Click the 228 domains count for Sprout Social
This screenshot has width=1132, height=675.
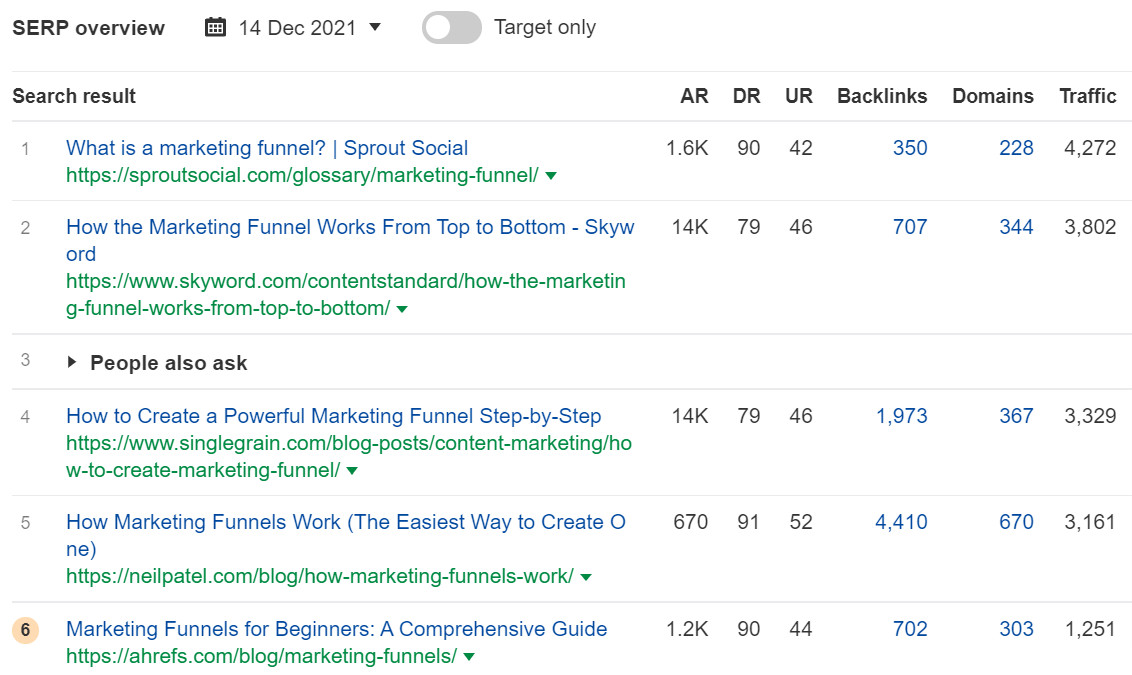(x=1016, y=148)
